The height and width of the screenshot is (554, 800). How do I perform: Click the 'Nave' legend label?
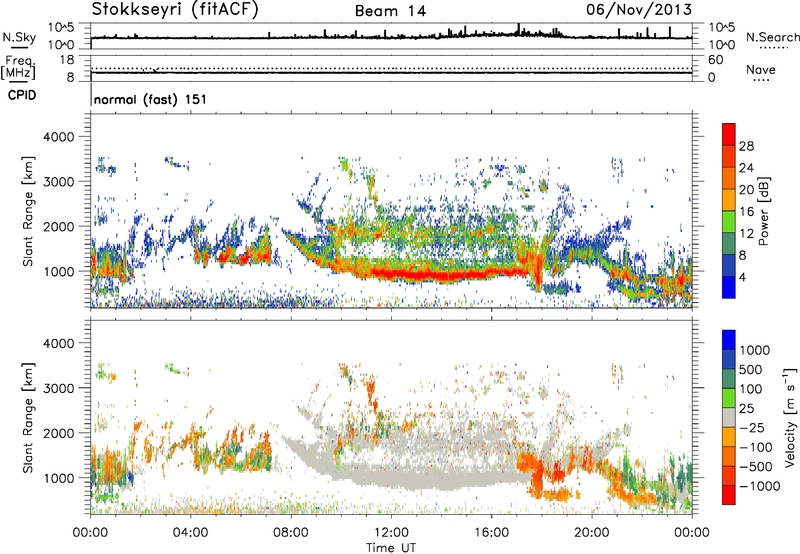(761, 70)
